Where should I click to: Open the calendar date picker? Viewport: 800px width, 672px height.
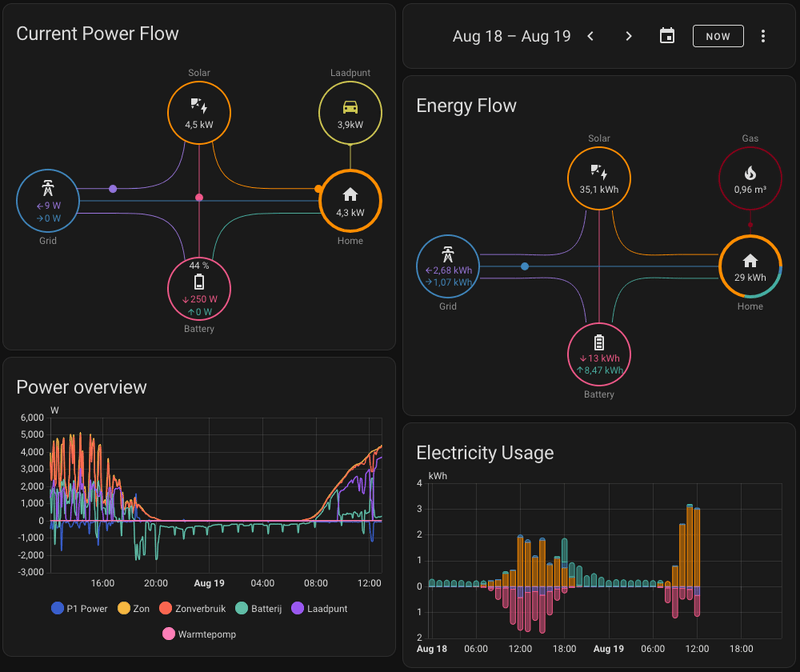667,36
